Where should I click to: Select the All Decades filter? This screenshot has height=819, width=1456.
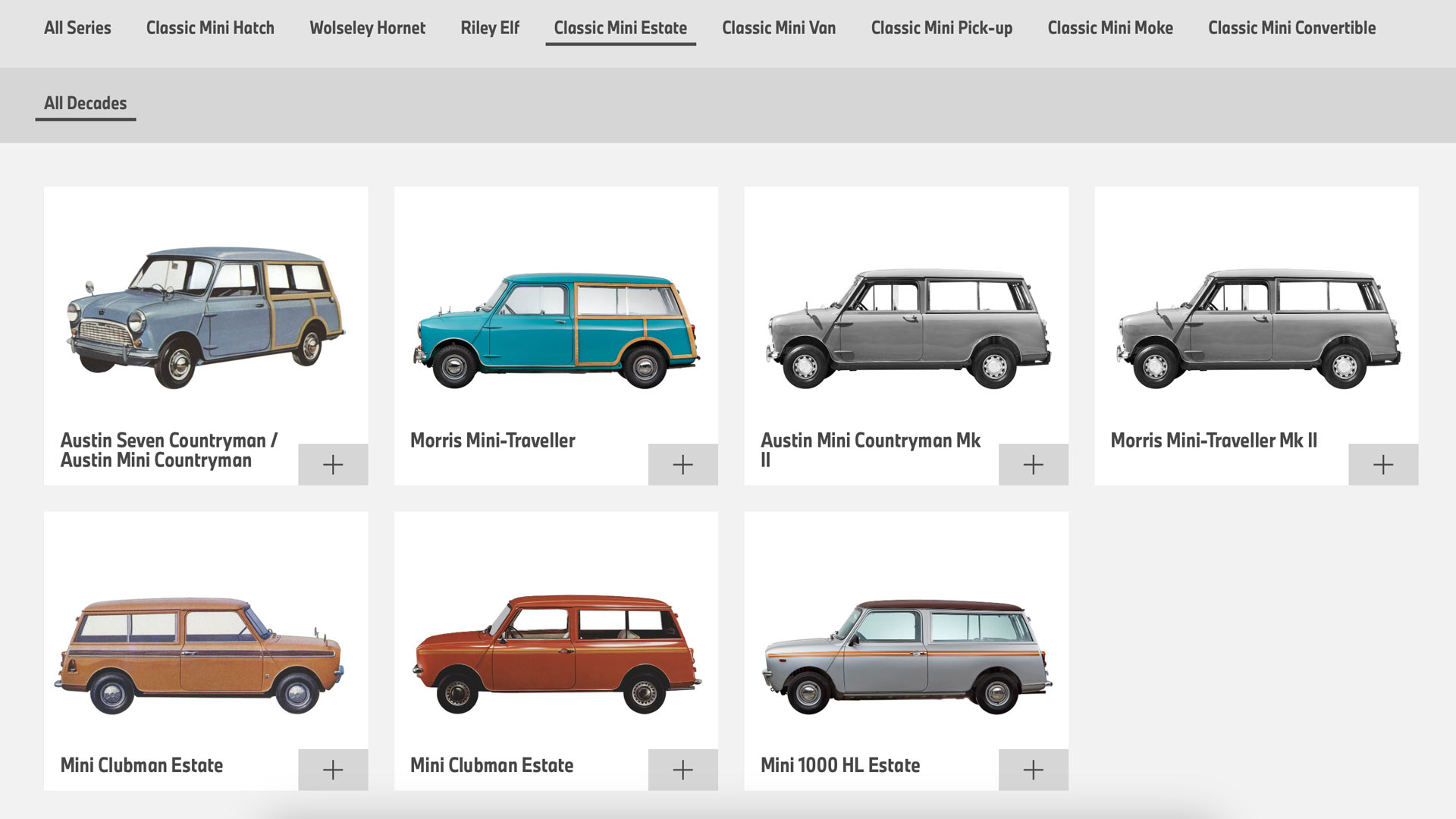[x=85, y=103]
